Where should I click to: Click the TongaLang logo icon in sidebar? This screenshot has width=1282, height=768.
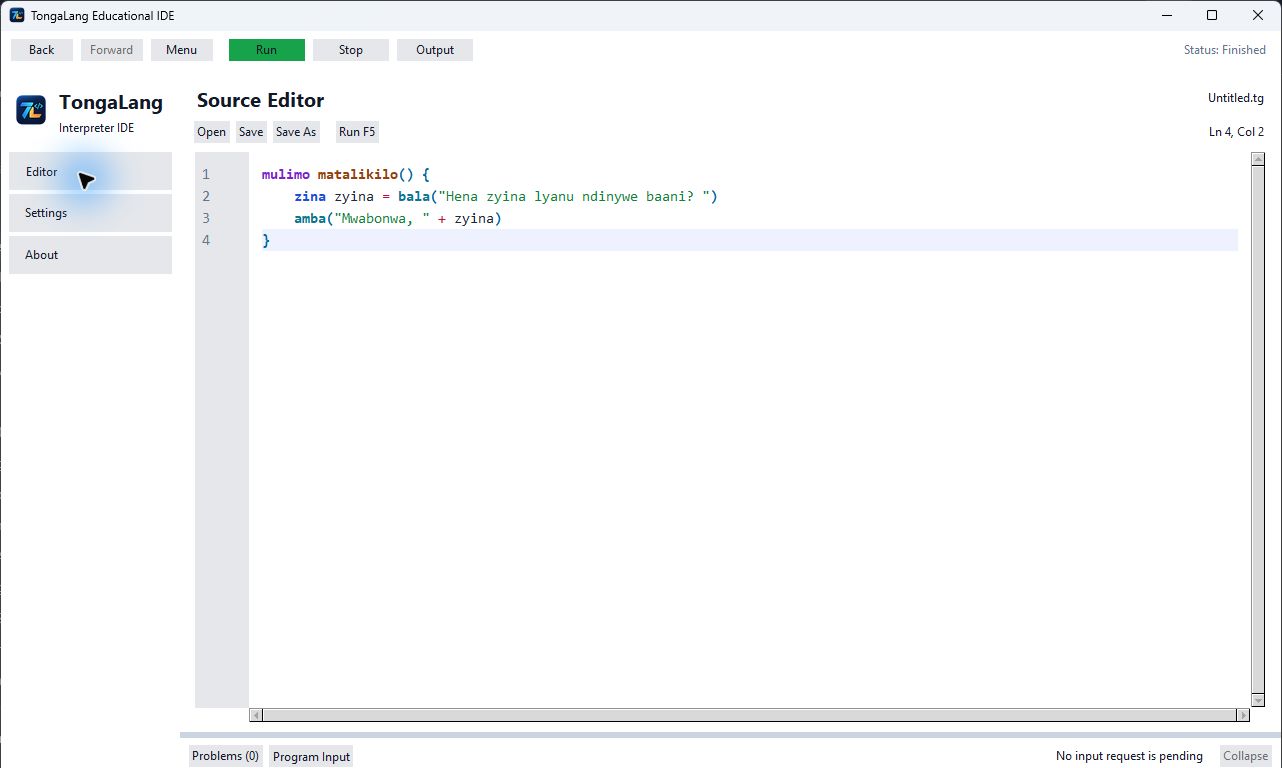(x=31, y=110)
